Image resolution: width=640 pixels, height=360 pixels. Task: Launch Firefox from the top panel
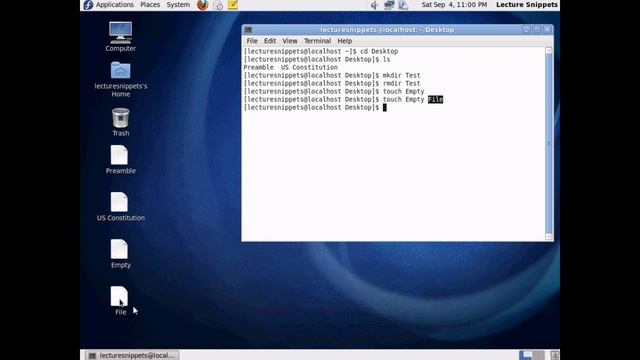coord(202,5)
